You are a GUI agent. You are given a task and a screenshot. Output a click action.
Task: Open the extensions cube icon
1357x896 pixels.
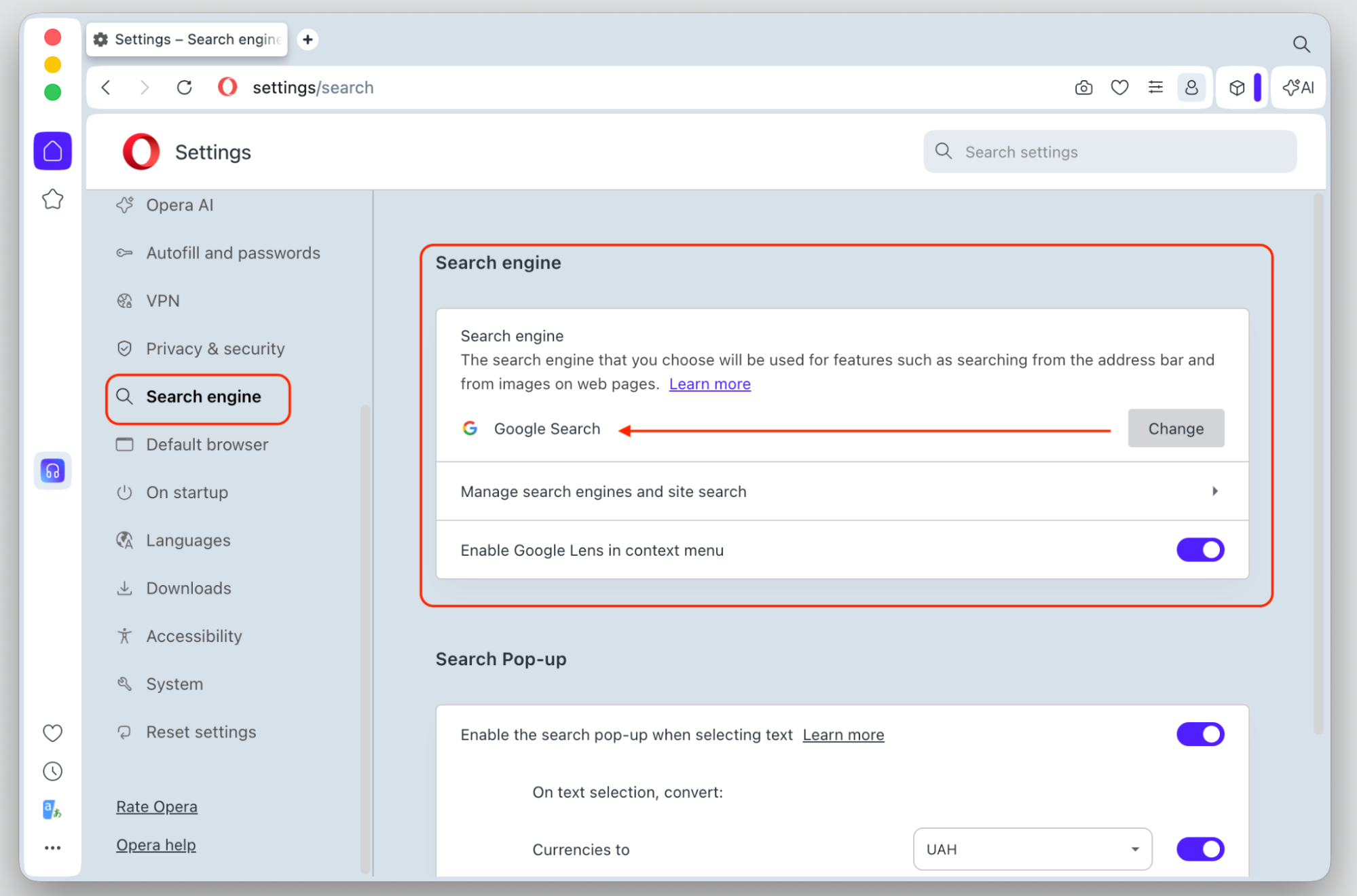(x=1237, y=88)
